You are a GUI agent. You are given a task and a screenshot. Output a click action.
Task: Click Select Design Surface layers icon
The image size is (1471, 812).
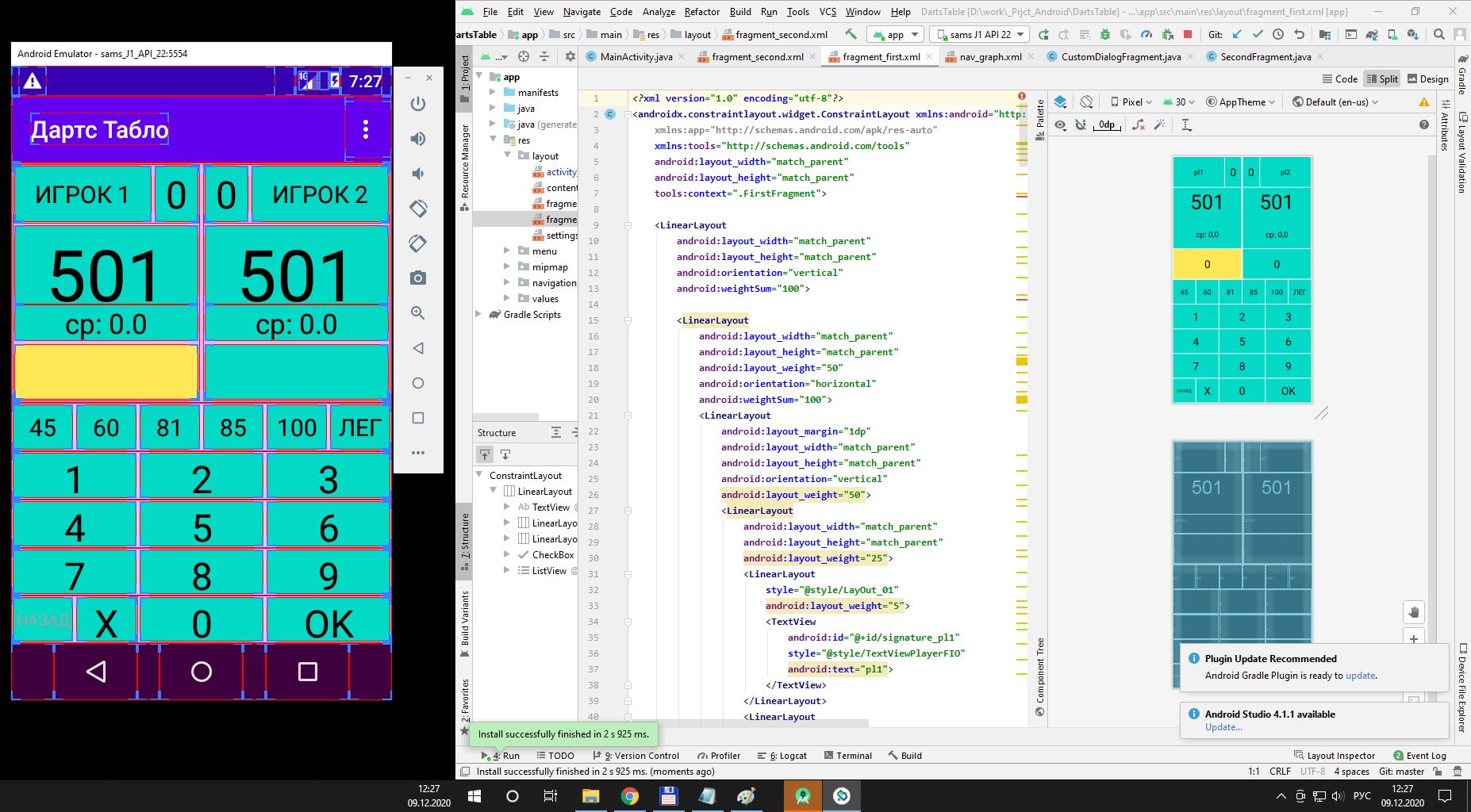click(1061, 101)
